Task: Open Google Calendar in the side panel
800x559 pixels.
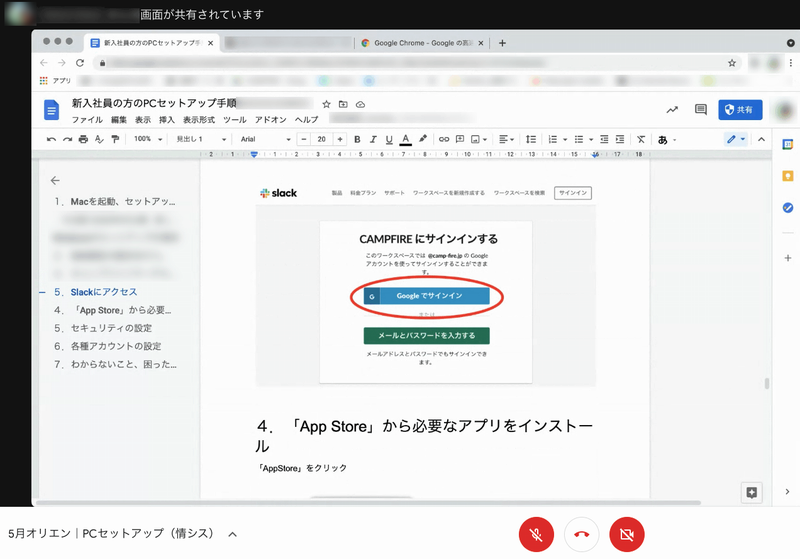Action: [x=787, y=144]
